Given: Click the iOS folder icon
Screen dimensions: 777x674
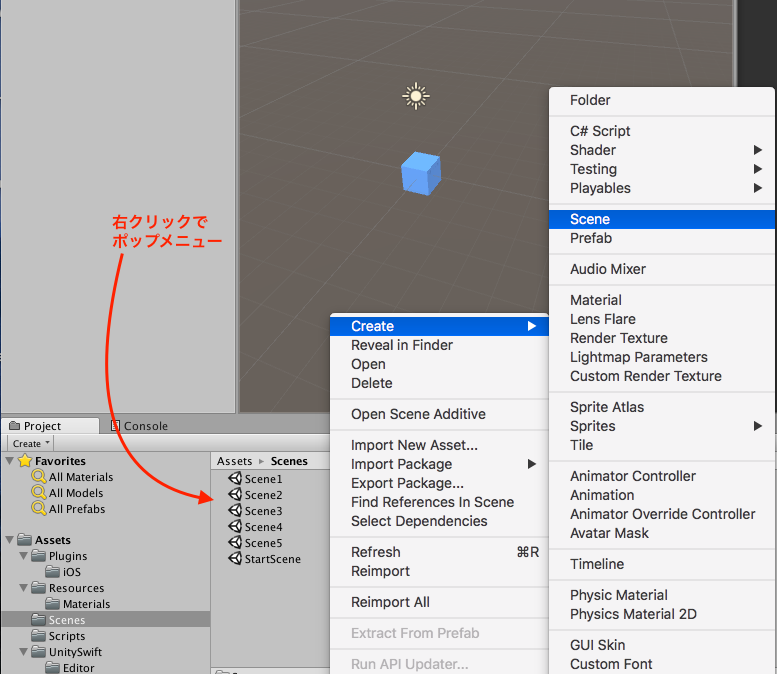Looking at the screenshot, I should 53,571.
